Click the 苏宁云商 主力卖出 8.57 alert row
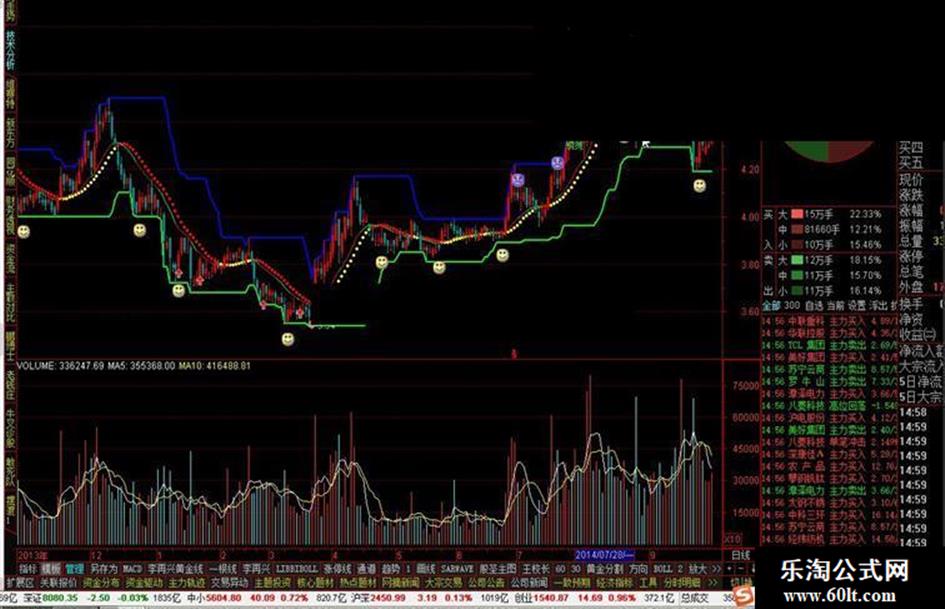The image size is (945, 609). pos(829,370)
